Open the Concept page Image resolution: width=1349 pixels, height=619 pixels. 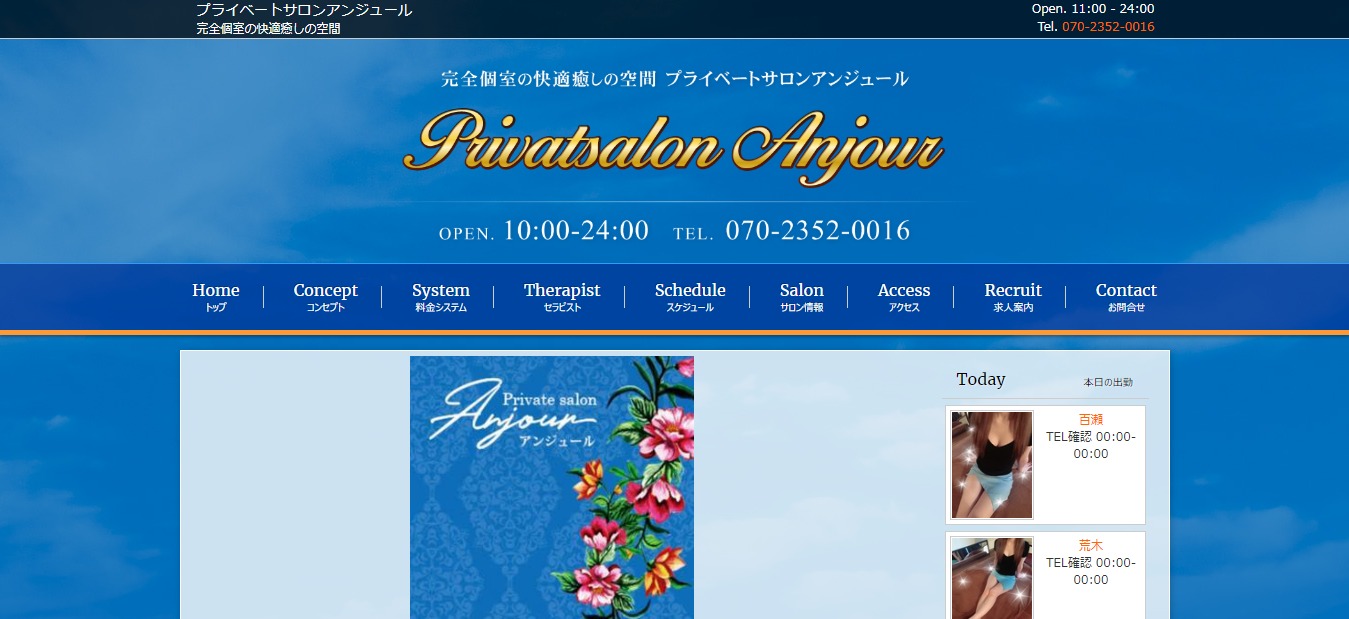325,296
